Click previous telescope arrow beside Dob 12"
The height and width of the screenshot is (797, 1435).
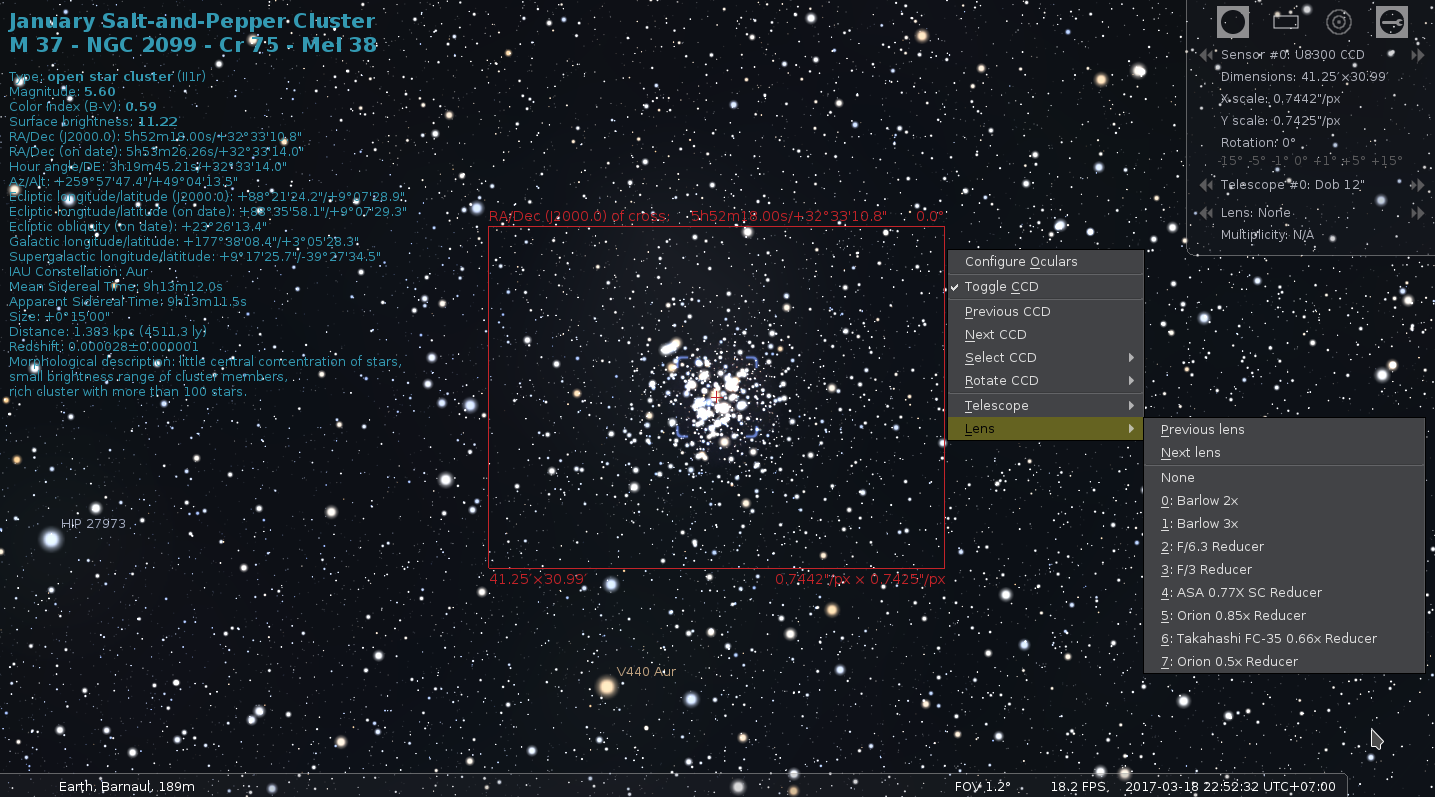[1206, 185]
